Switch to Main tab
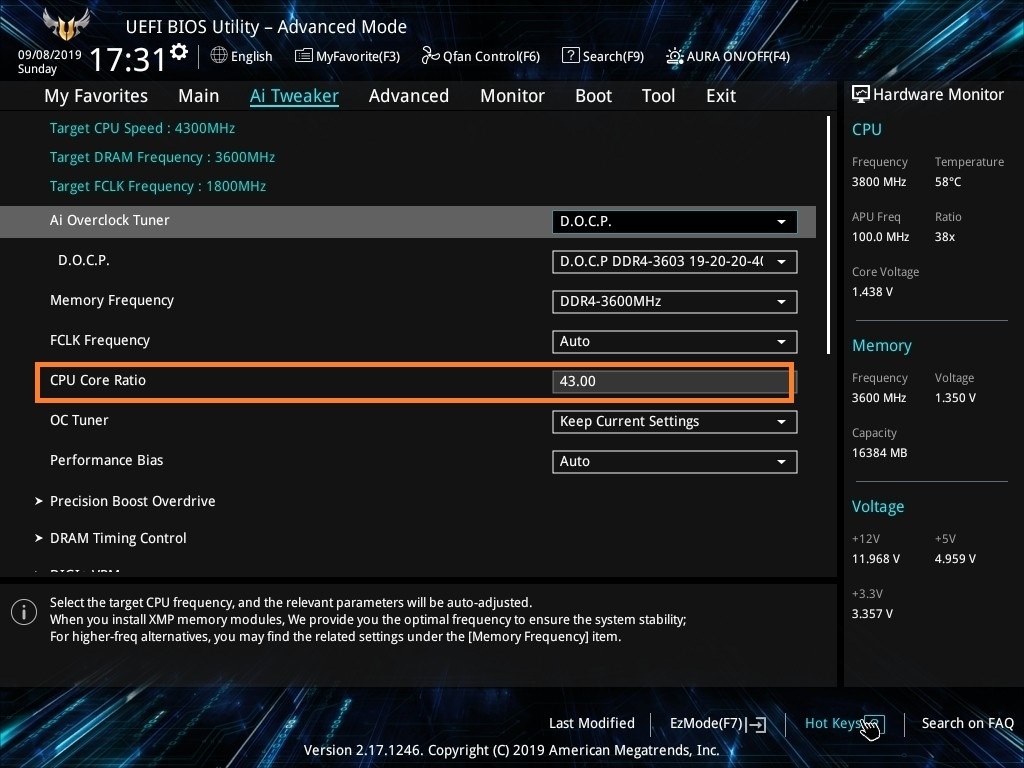1024x768 pixels. [x=199, y=96]
